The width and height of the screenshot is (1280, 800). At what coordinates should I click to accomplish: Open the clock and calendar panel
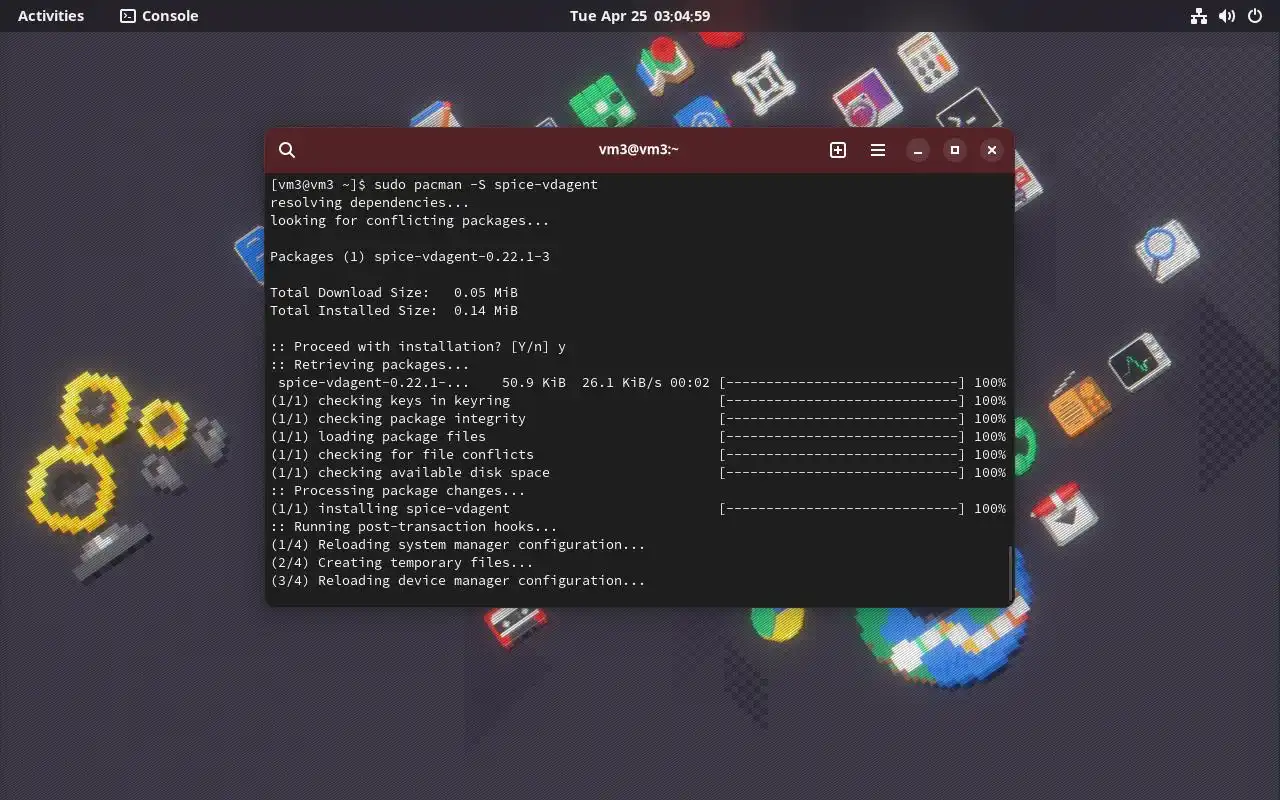[640, 16]
